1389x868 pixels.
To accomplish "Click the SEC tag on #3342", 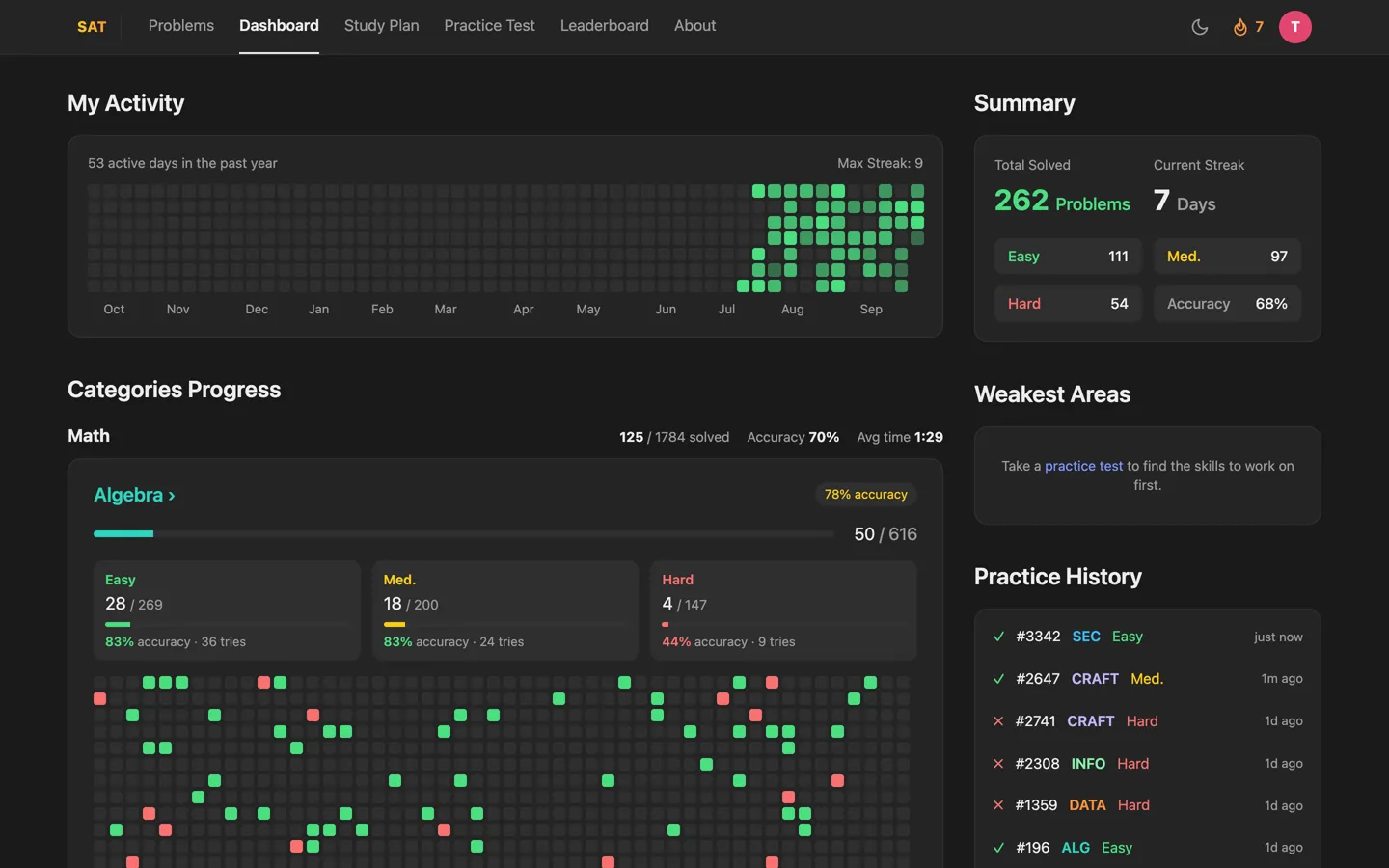I will (1086, 637).
